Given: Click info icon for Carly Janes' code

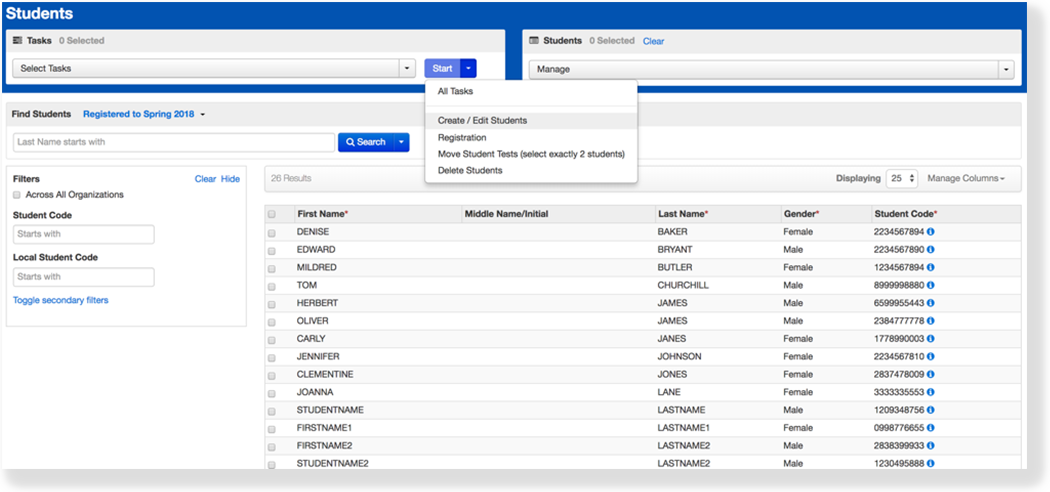Looking at the screenshot, I should pyautogui.click(x=932, y=339).
